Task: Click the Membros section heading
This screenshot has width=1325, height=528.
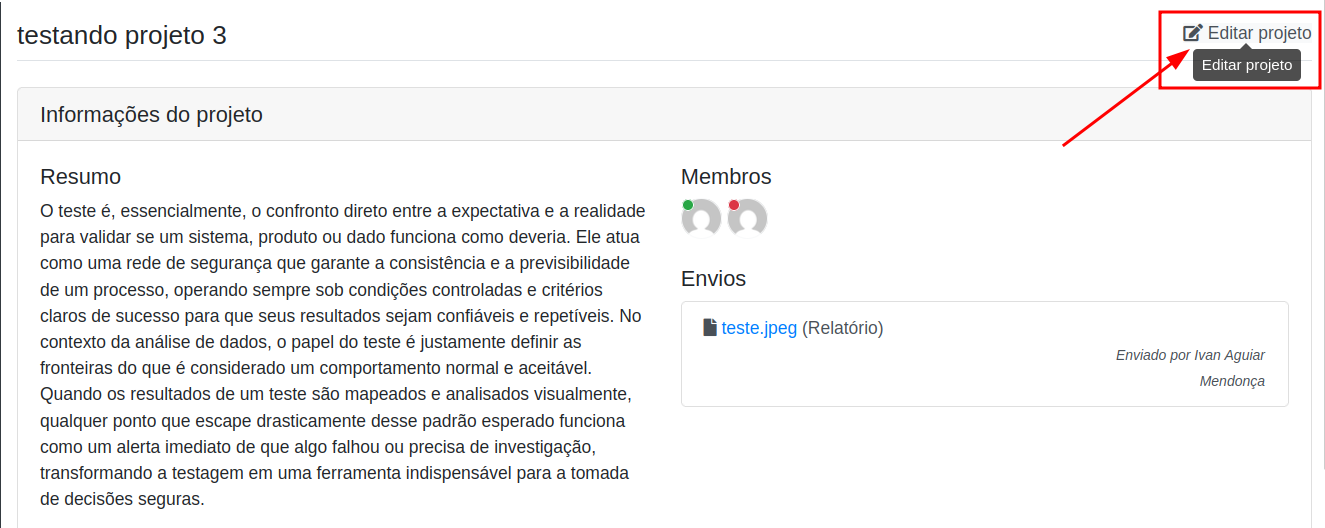Action: [726, 177]
